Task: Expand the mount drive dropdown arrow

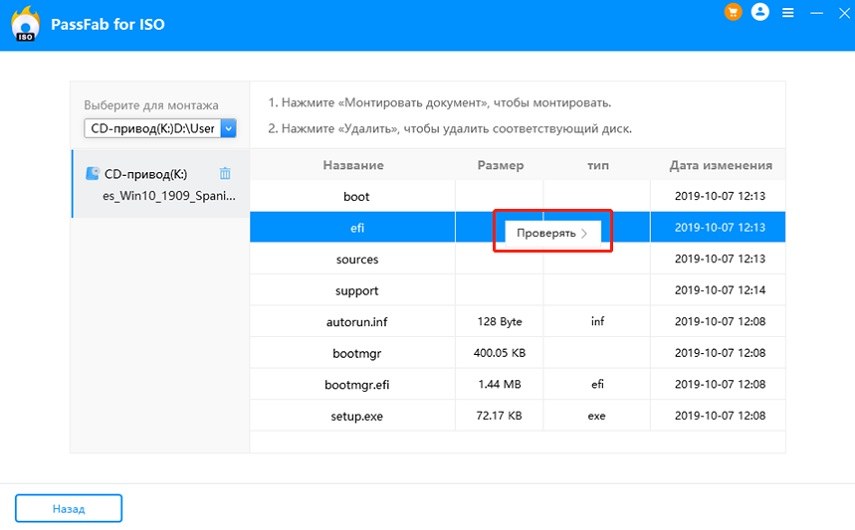Action: 228,128
